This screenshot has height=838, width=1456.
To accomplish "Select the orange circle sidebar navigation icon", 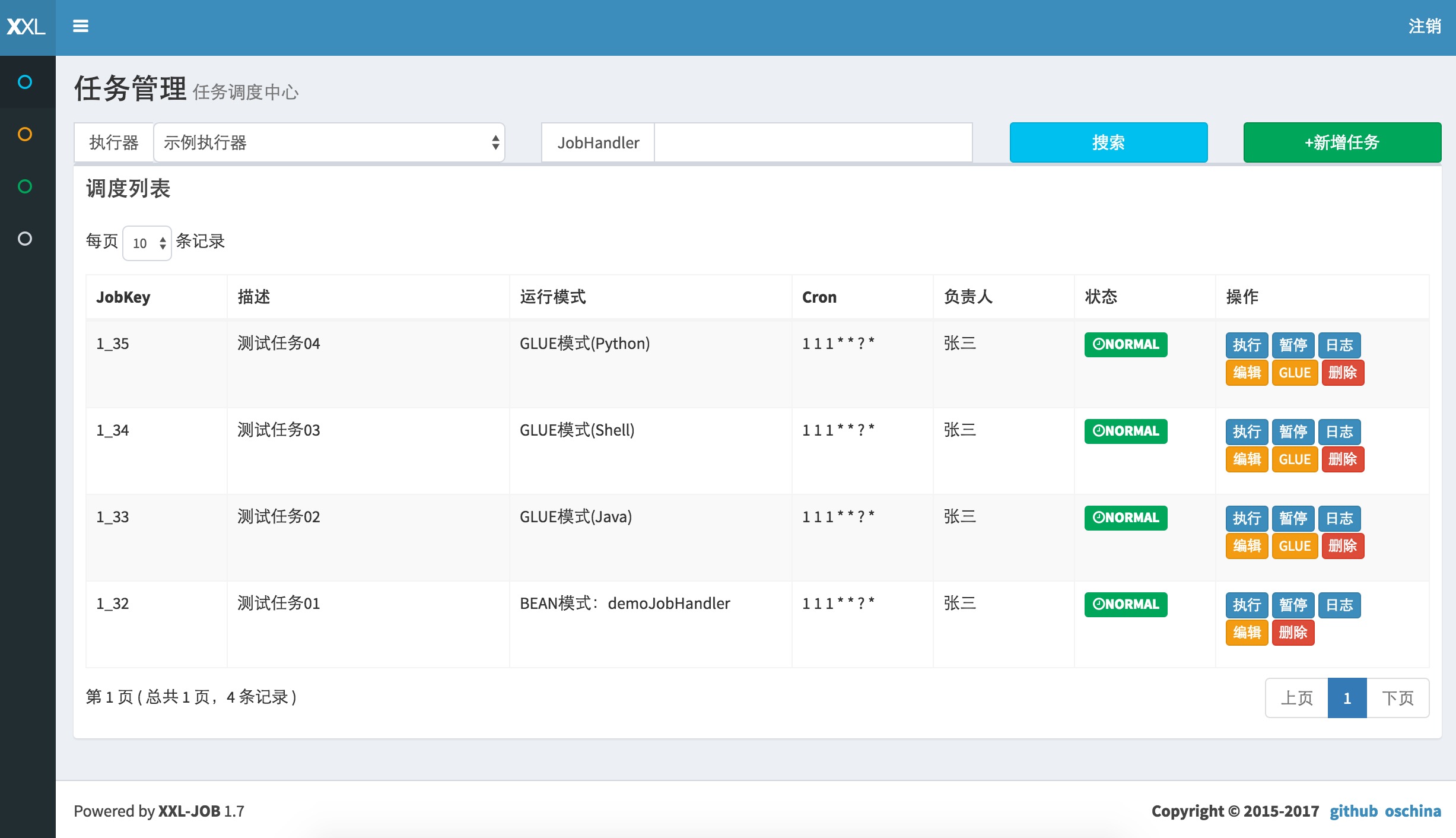I will coord(26,135).
